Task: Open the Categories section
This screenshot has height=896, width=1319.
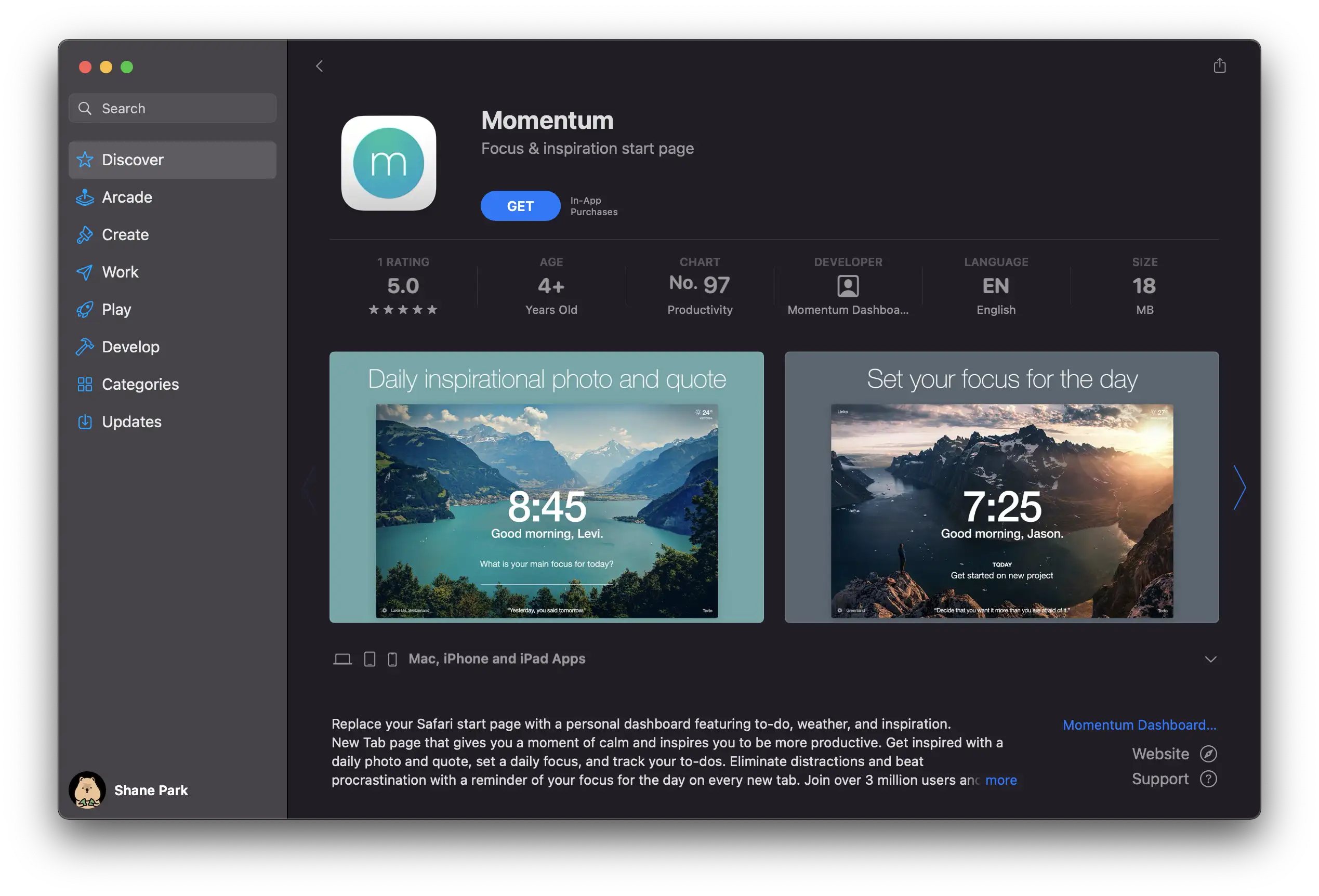Action: click(x=140, y=384)
